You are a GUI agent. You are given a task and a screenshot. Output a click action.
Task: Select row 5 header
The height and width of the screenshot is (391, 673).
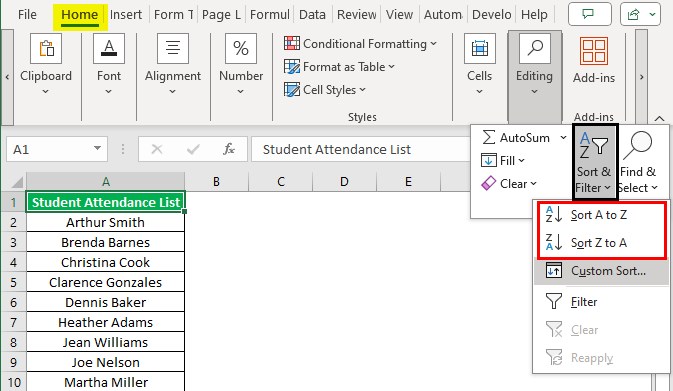(x=13, y=282)
